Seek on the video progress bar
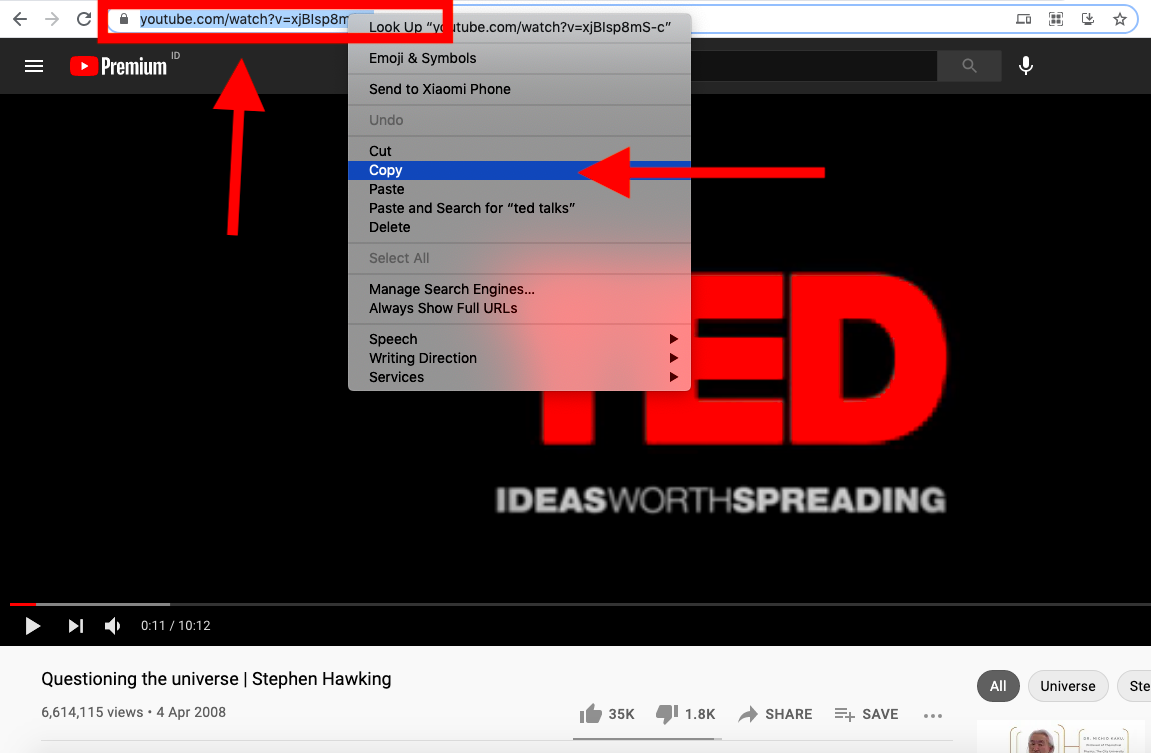This screenshot has height=753, width=1151. coord(580,604)
